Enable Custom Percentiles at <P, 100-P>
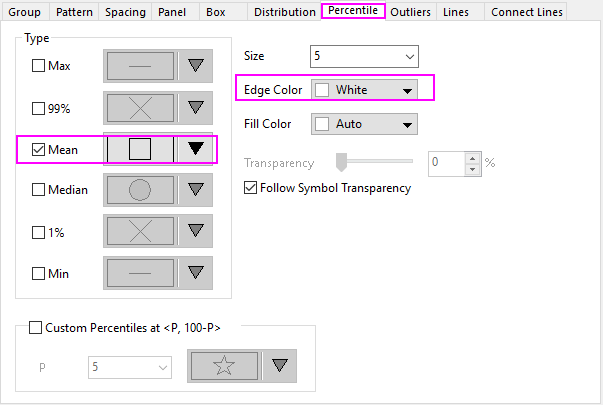 (x=37, y=328)
